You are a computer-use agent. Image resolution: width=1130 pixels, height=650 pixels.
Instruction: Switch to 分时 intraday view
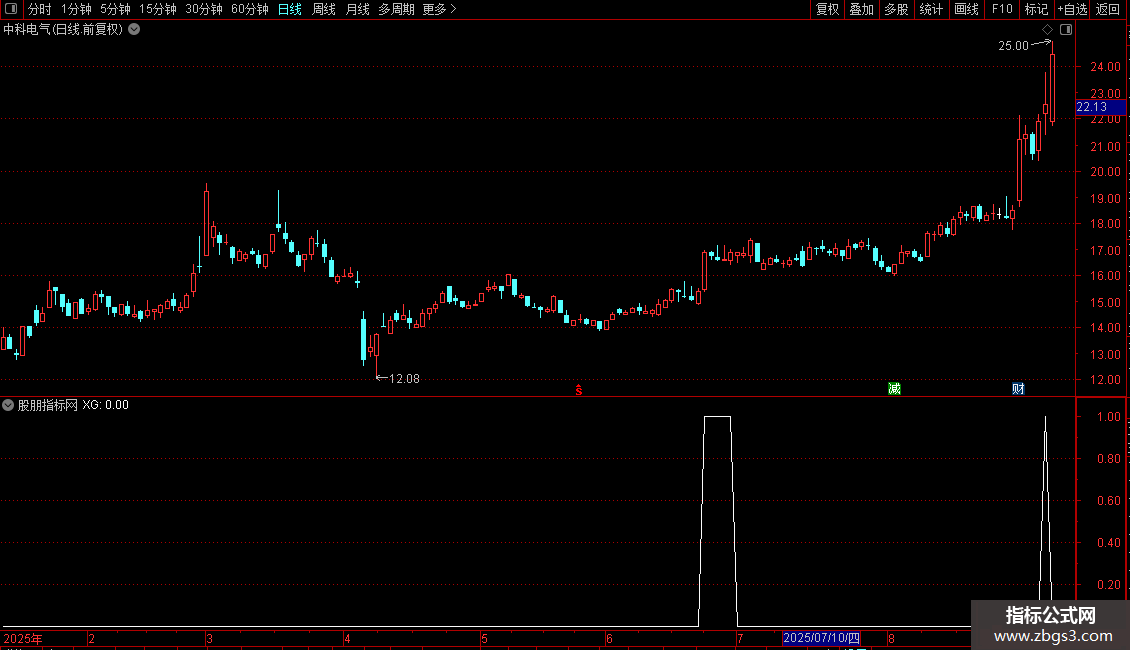[x=40, y=9]
